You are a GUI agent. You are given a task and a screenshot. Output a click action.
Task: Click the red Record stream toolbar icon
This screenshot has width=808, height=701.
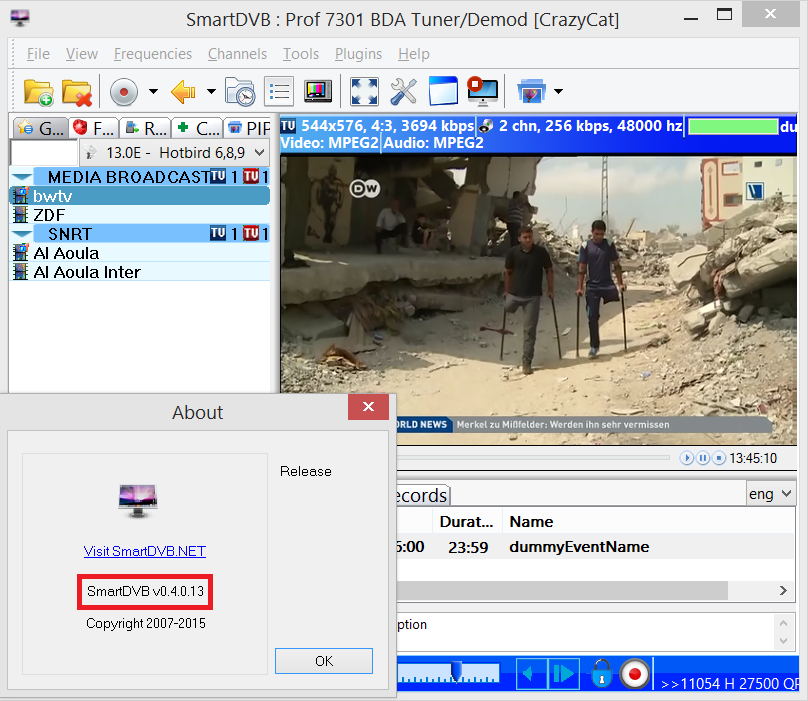click(122, 91)
